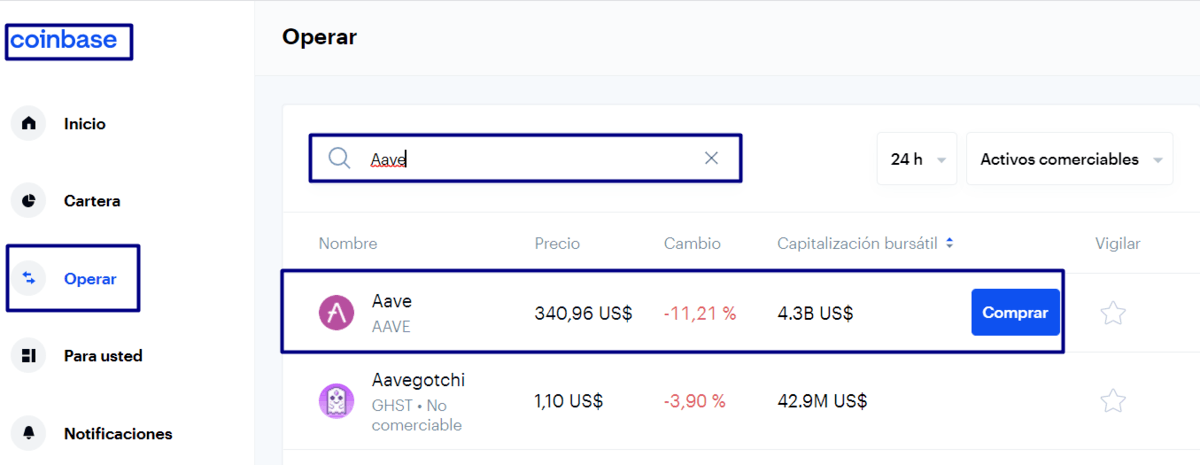1200x465 pixels.
Task: Clear the search field with X
Action: pyautogui.click(x=711, y=158)
